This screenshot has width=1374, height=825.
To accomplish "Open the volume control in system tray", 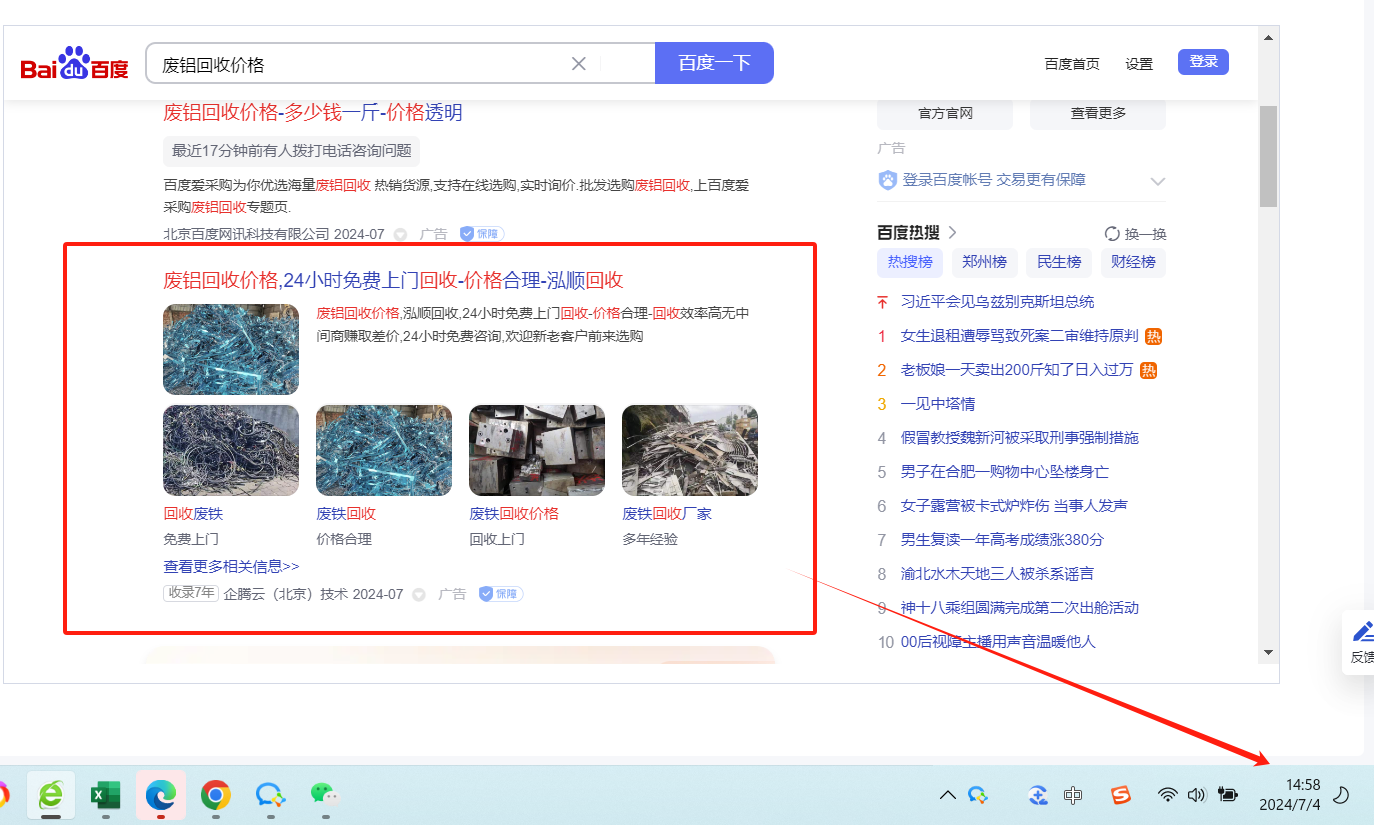I will click(1196, 795).
